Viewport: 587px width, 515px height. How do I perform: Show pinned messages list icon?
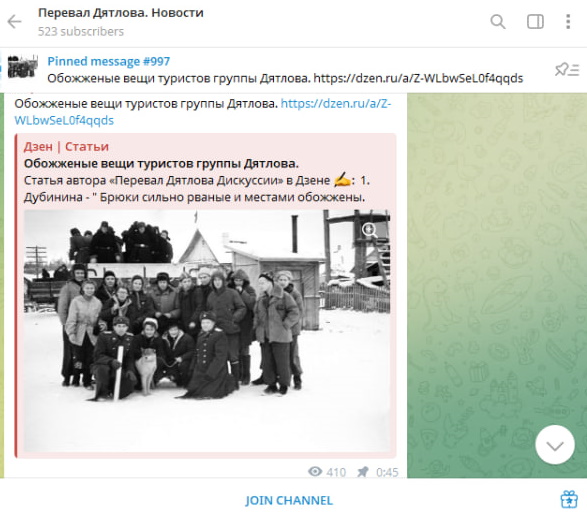click(x=567, y=70)
